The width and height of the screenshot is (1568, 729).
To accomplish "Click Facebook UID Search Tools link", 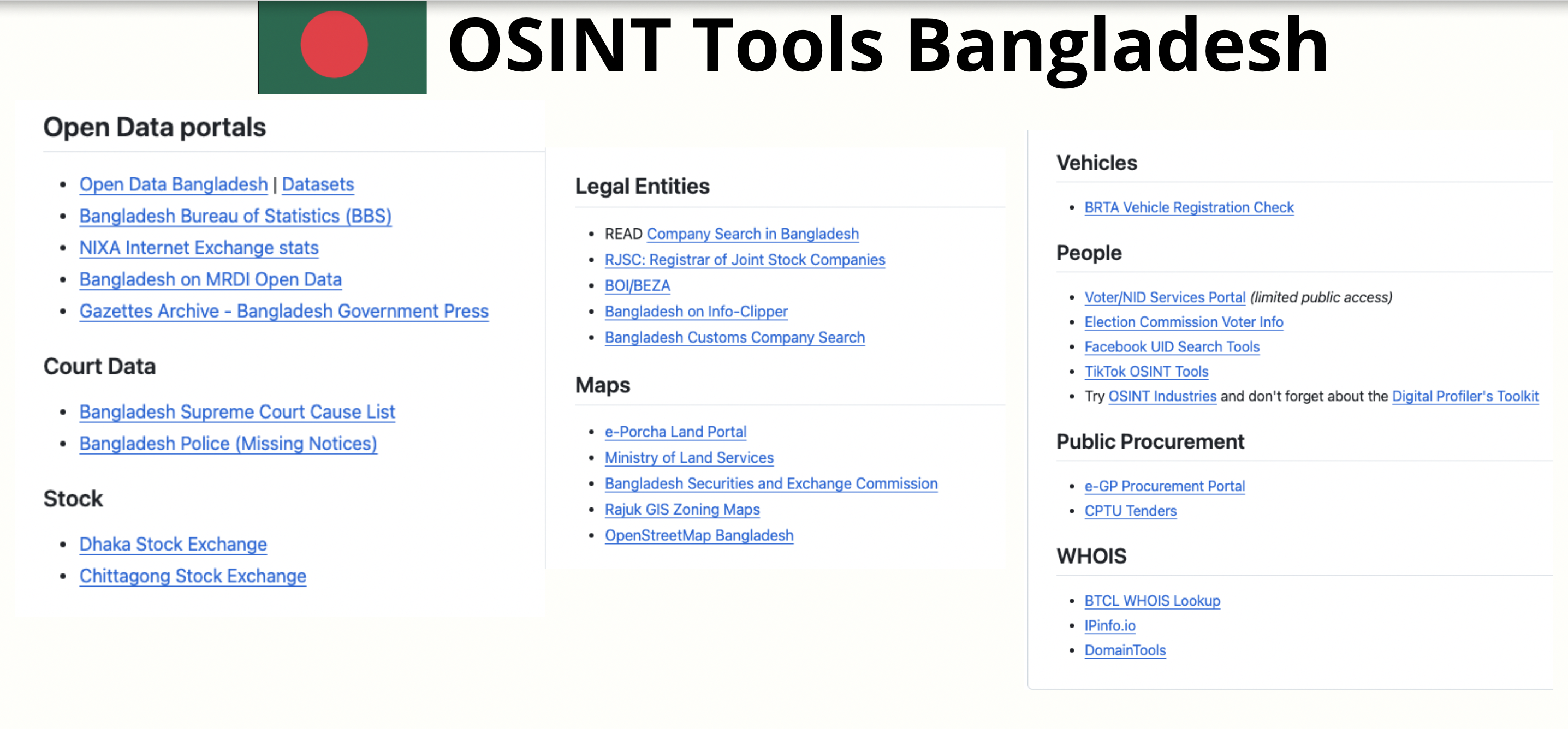I will pyautogui.click(x=1172, y=347).
